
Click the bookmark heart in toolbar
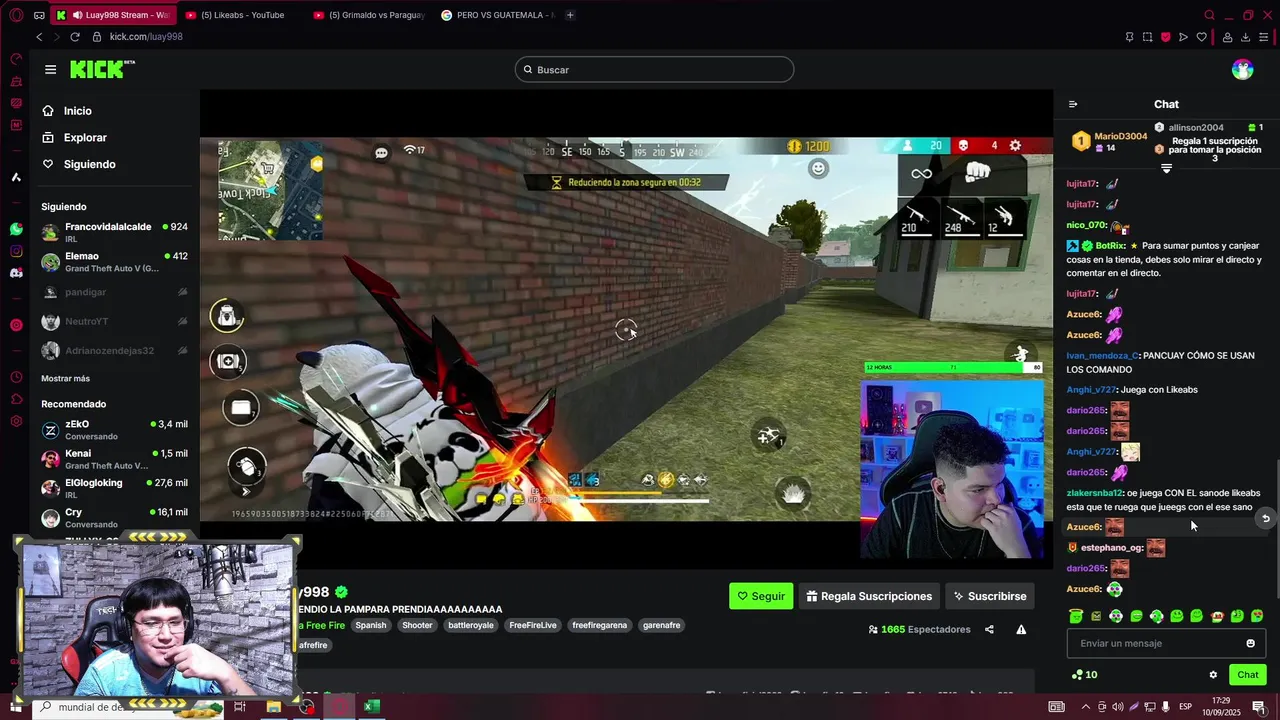pyautogui.click(x=1202, y=37)
